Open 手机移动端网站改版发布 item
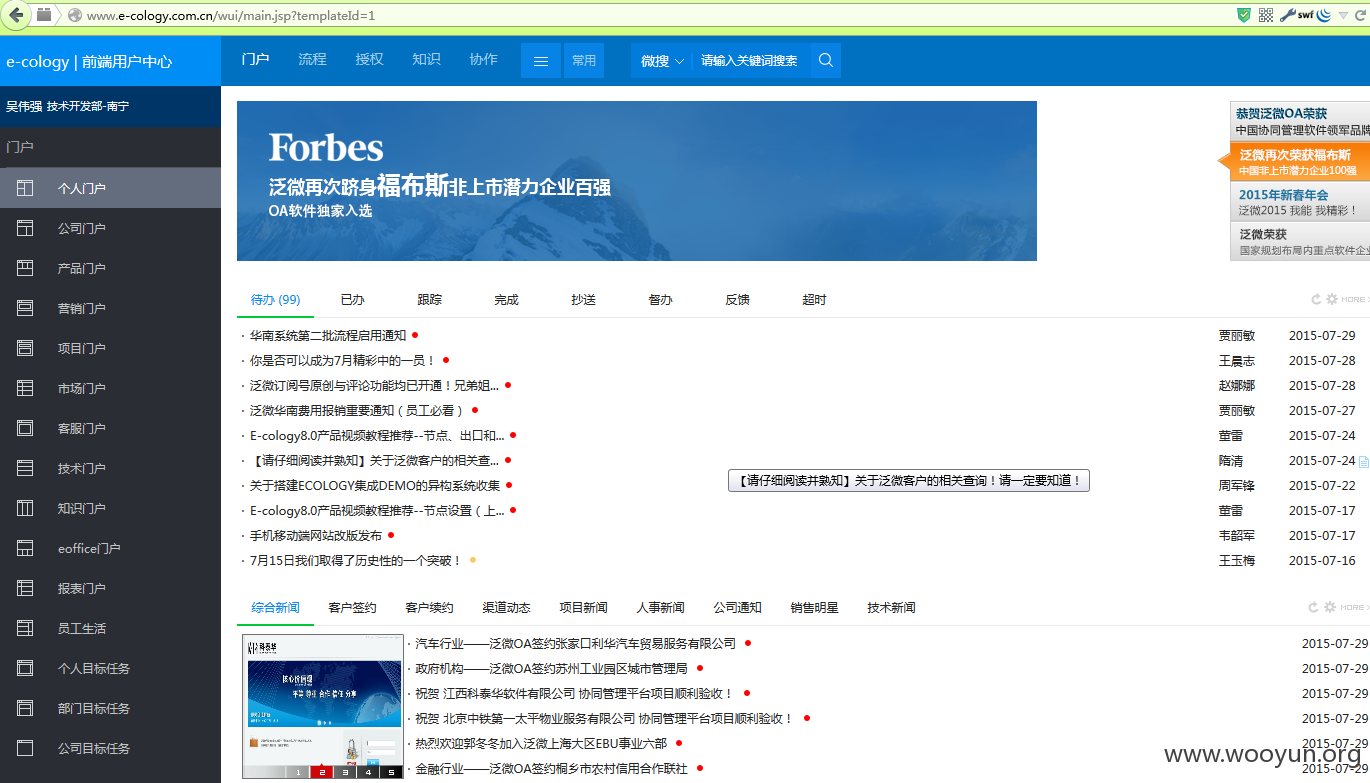The image size is (1370, 783). pyautogui.click(x=316, y=535)
